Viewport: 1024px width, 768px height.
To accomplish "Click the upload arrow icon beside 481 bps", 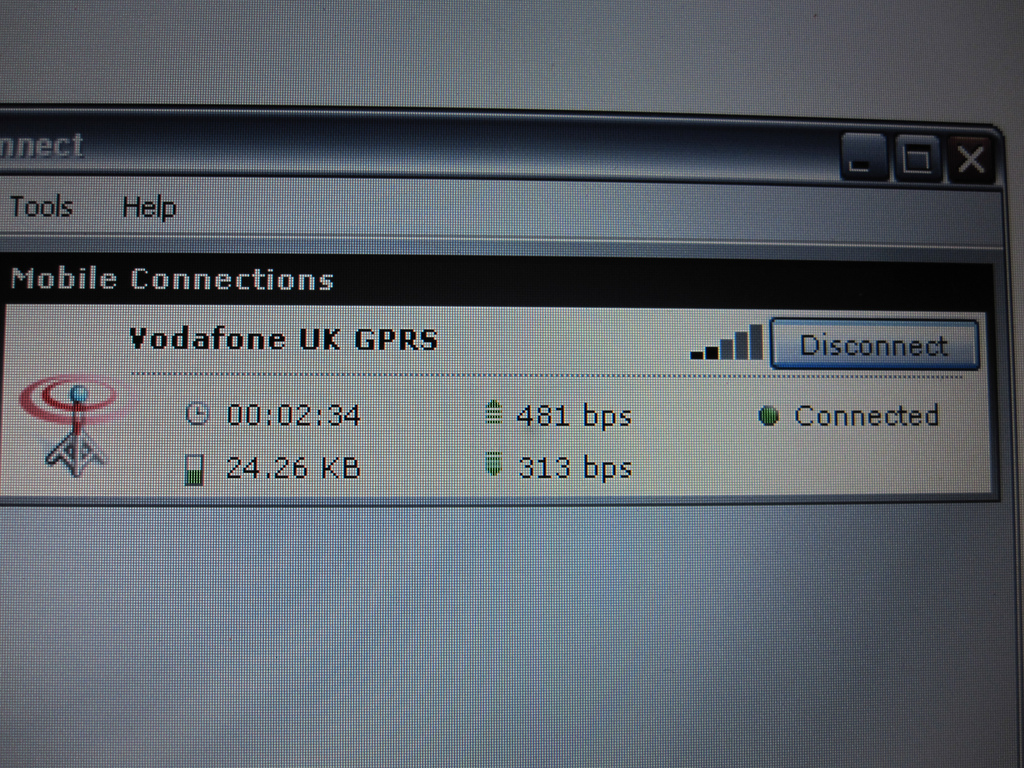I will tap(494, 413).
